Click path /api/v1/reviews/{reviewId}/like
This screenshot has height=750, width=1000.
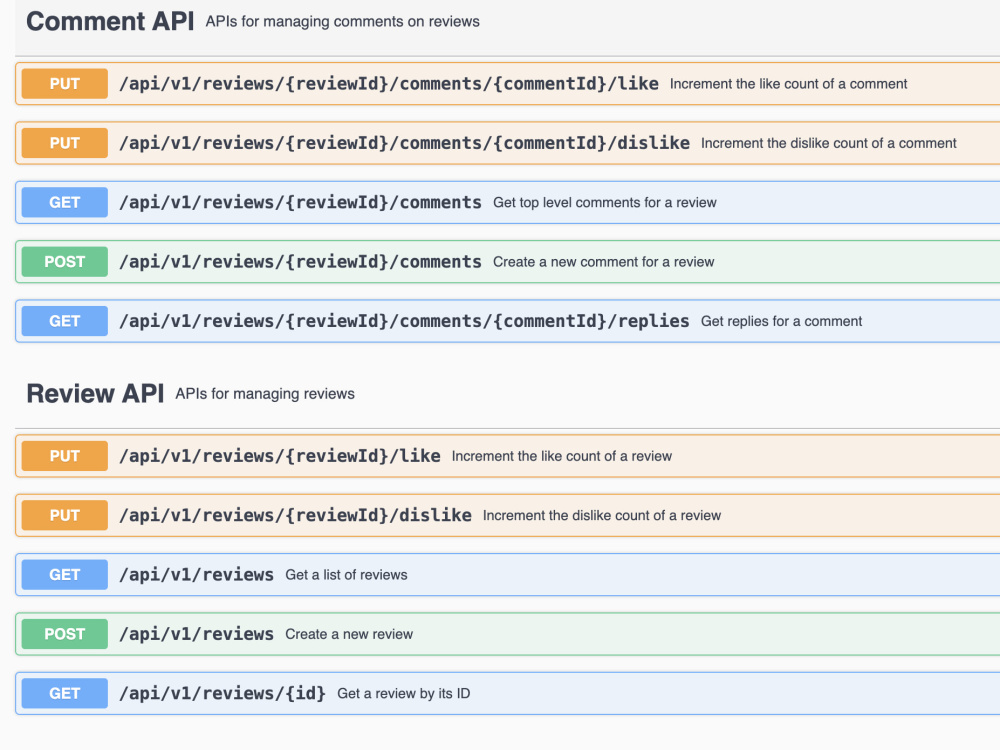280,456
